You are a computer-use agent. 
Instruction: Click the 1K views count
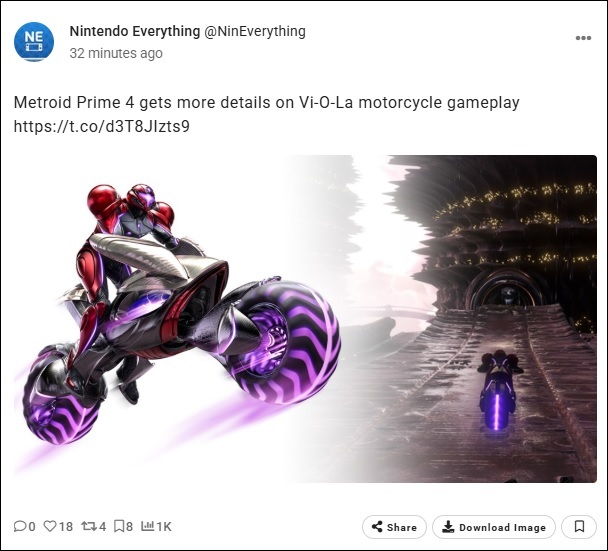pos(164,527)
